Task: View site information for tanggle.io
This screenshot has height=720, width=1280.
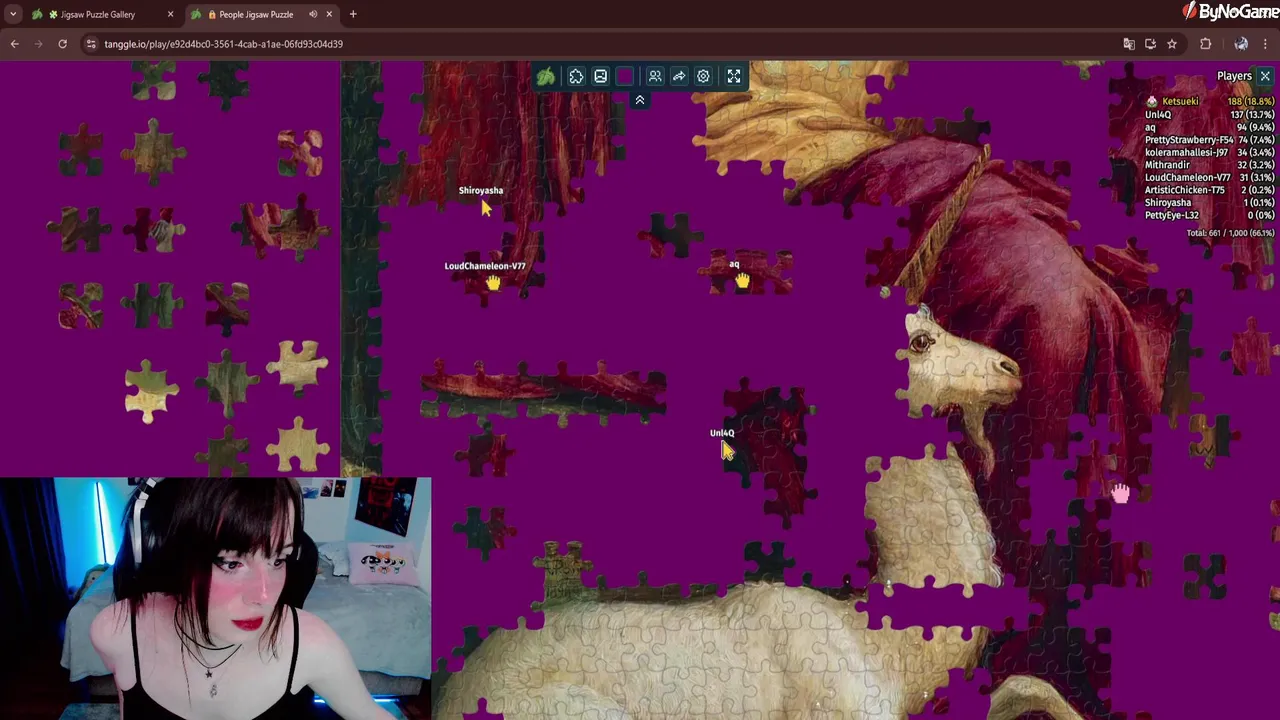Action: pos(91,44)
